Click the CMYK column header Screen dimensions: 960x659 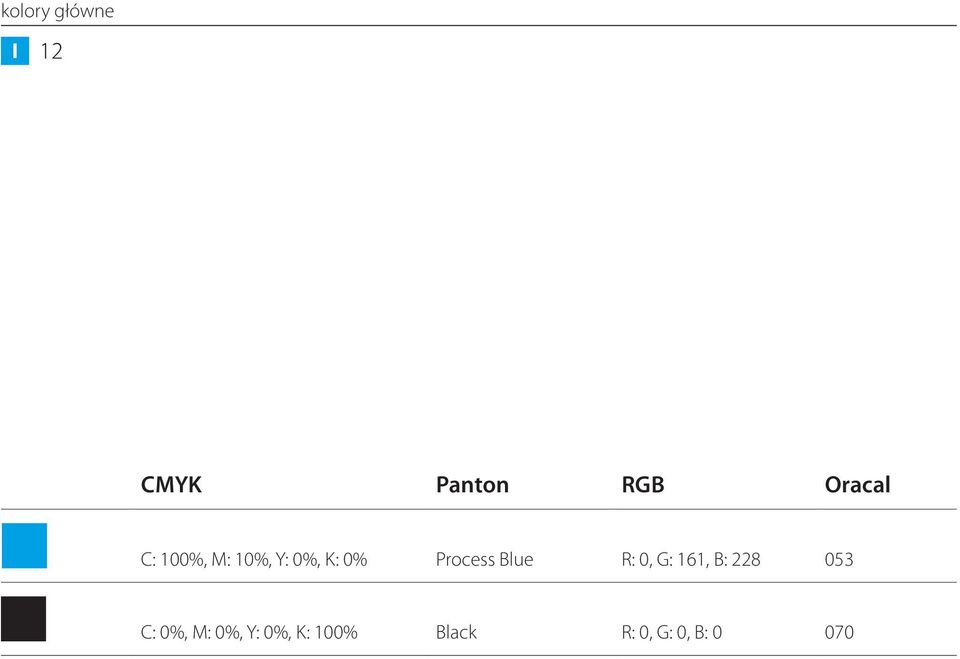(171, 484)
